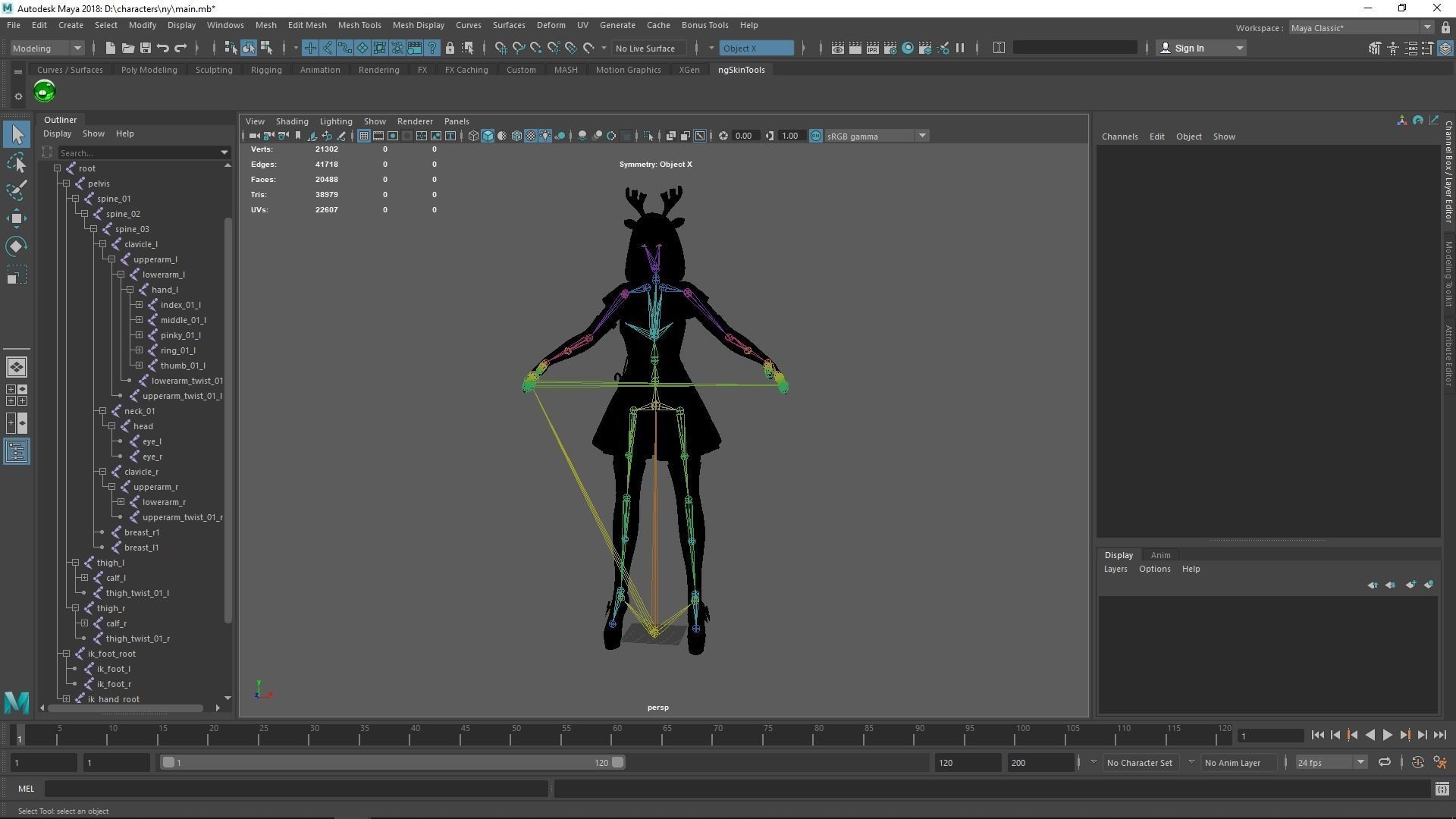Click Undo arrow in status line
Screen dimensions: 1456x819
[x=163, y=49]
